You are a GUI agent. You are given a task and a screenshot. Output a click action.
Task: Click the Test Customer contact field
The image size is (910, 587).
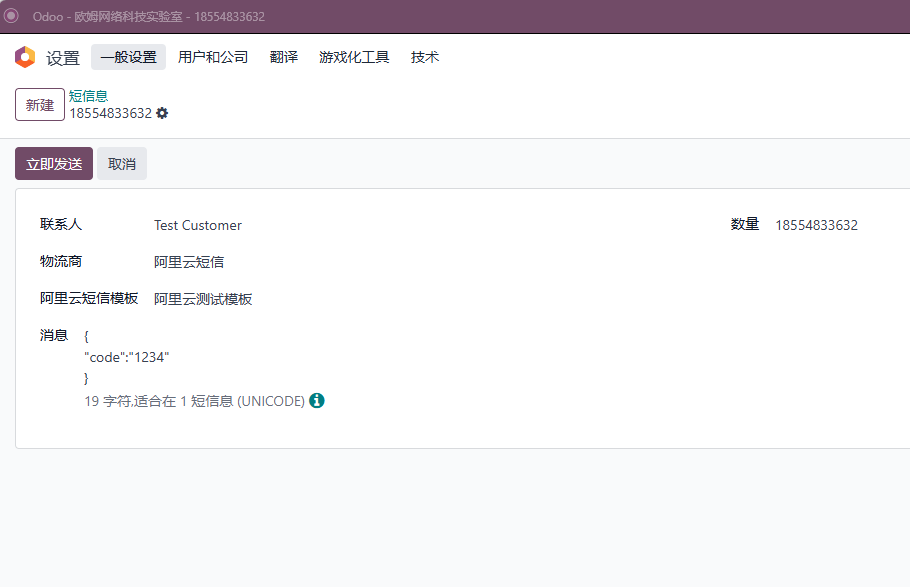pos(198,225)
